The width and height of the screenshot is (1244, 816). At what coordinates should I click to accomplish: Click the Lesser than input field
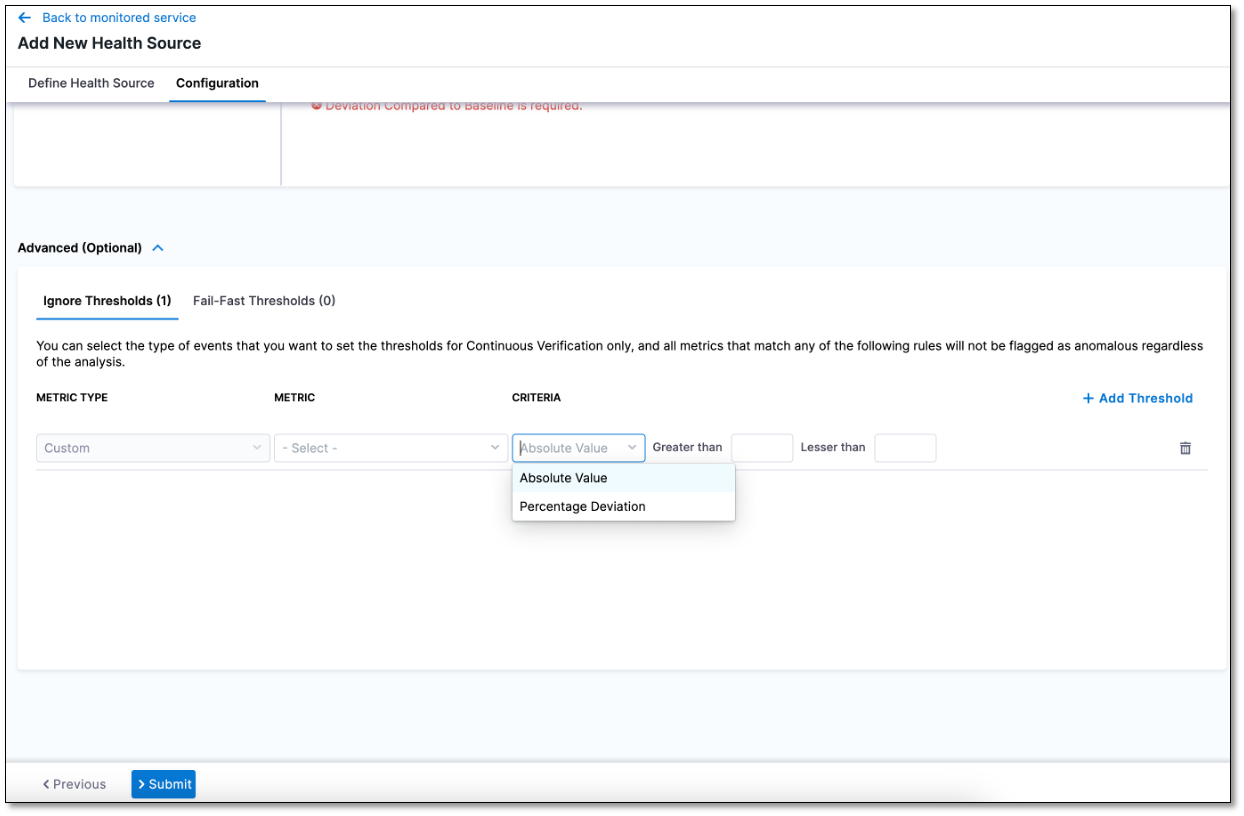pyautogui.click(x=905, y=448)
